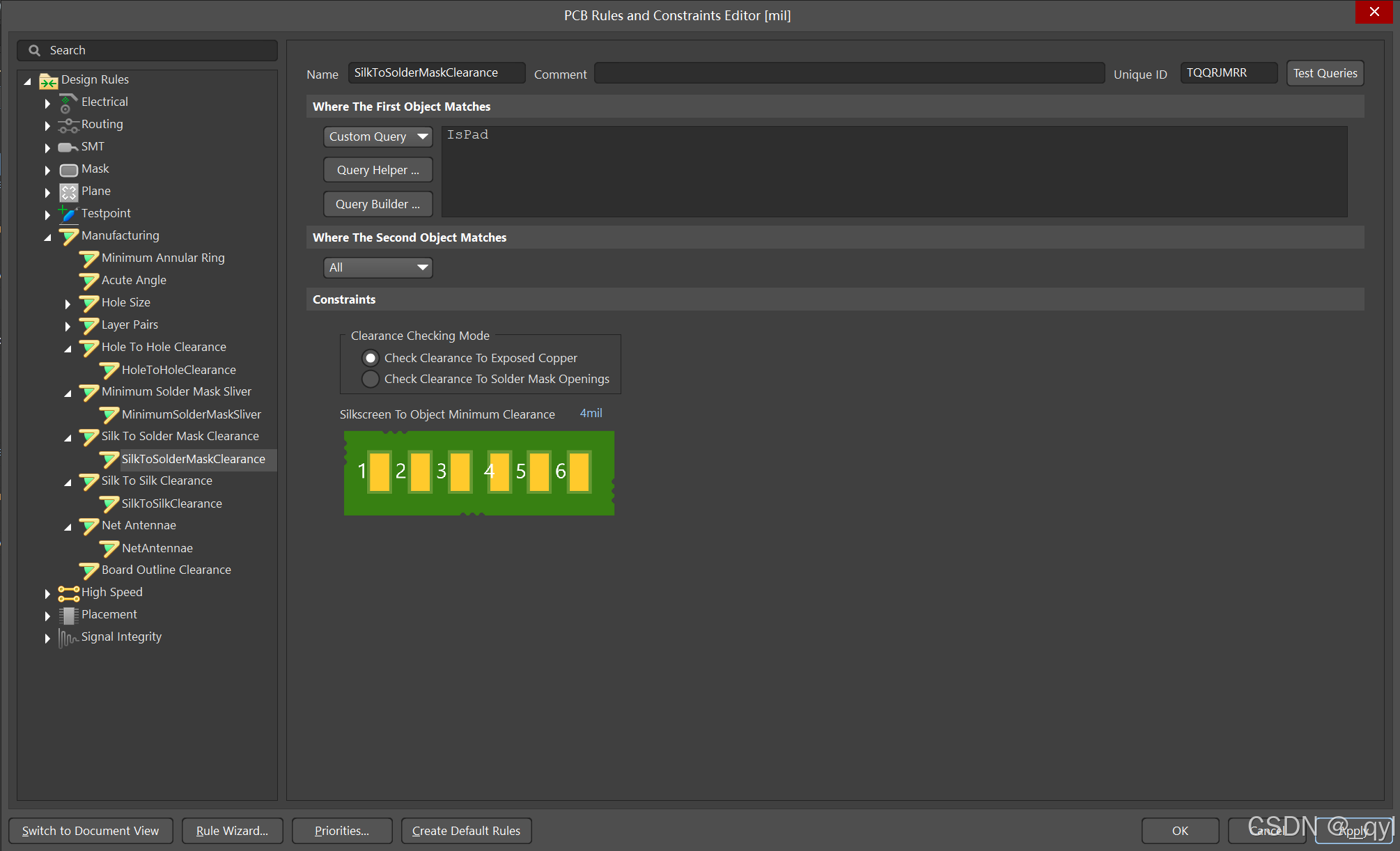Click the Placement category icon
The image size is (1400, 851).
pyautogui.click(x=68, y=616)
